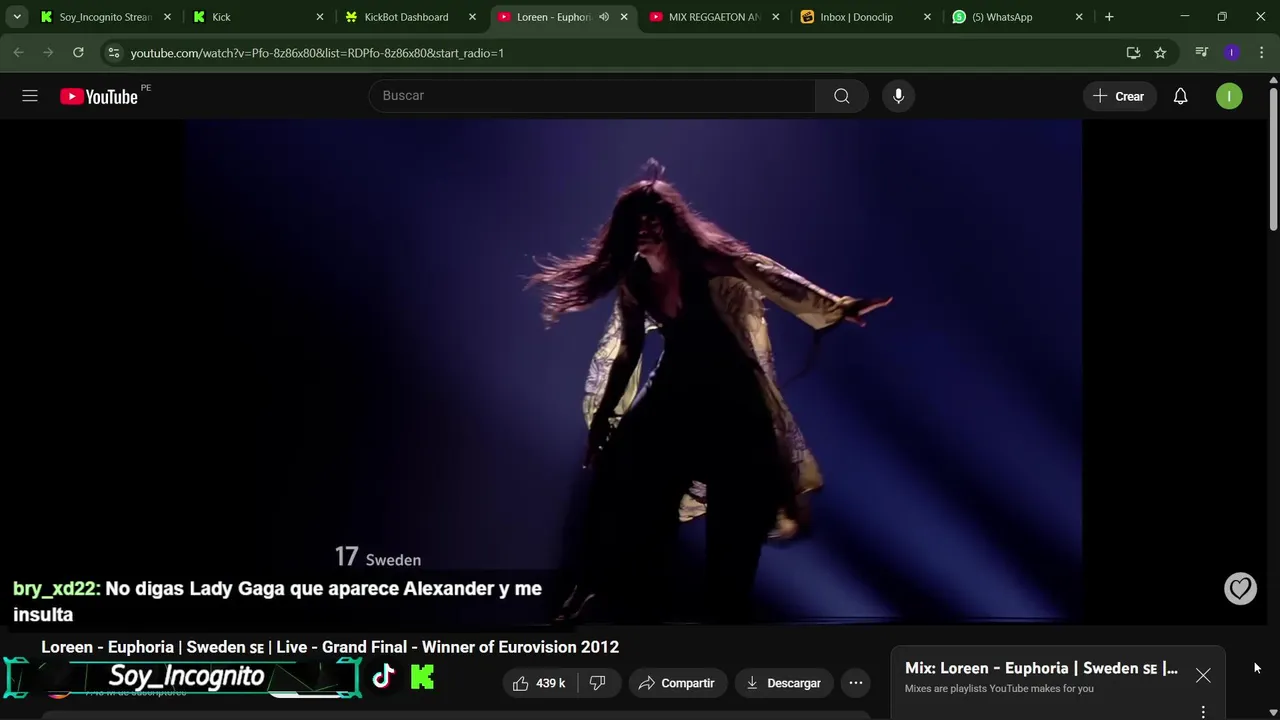Mute the Loreen tab audio icon
Viewport: 1280px width, 720px height.
point(604,17)
